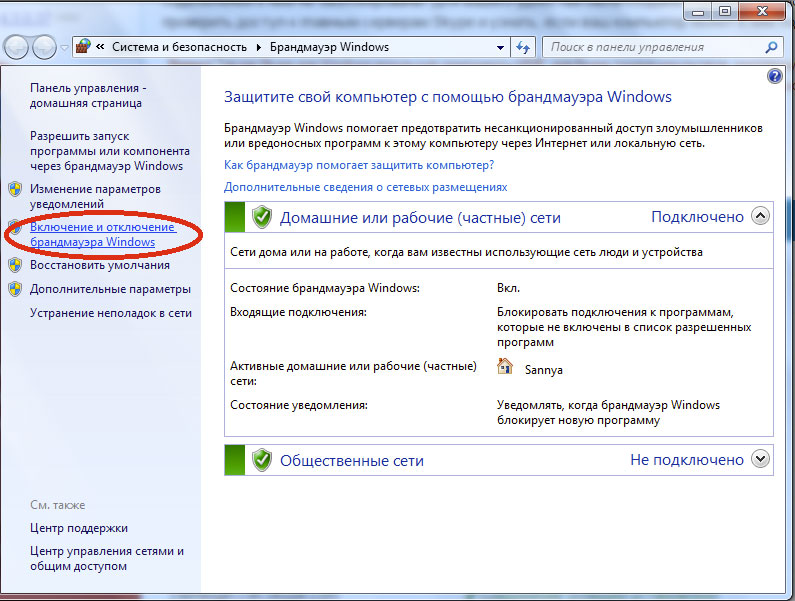Expand 'Общественные сети' with chevron down

pos(761,459)
